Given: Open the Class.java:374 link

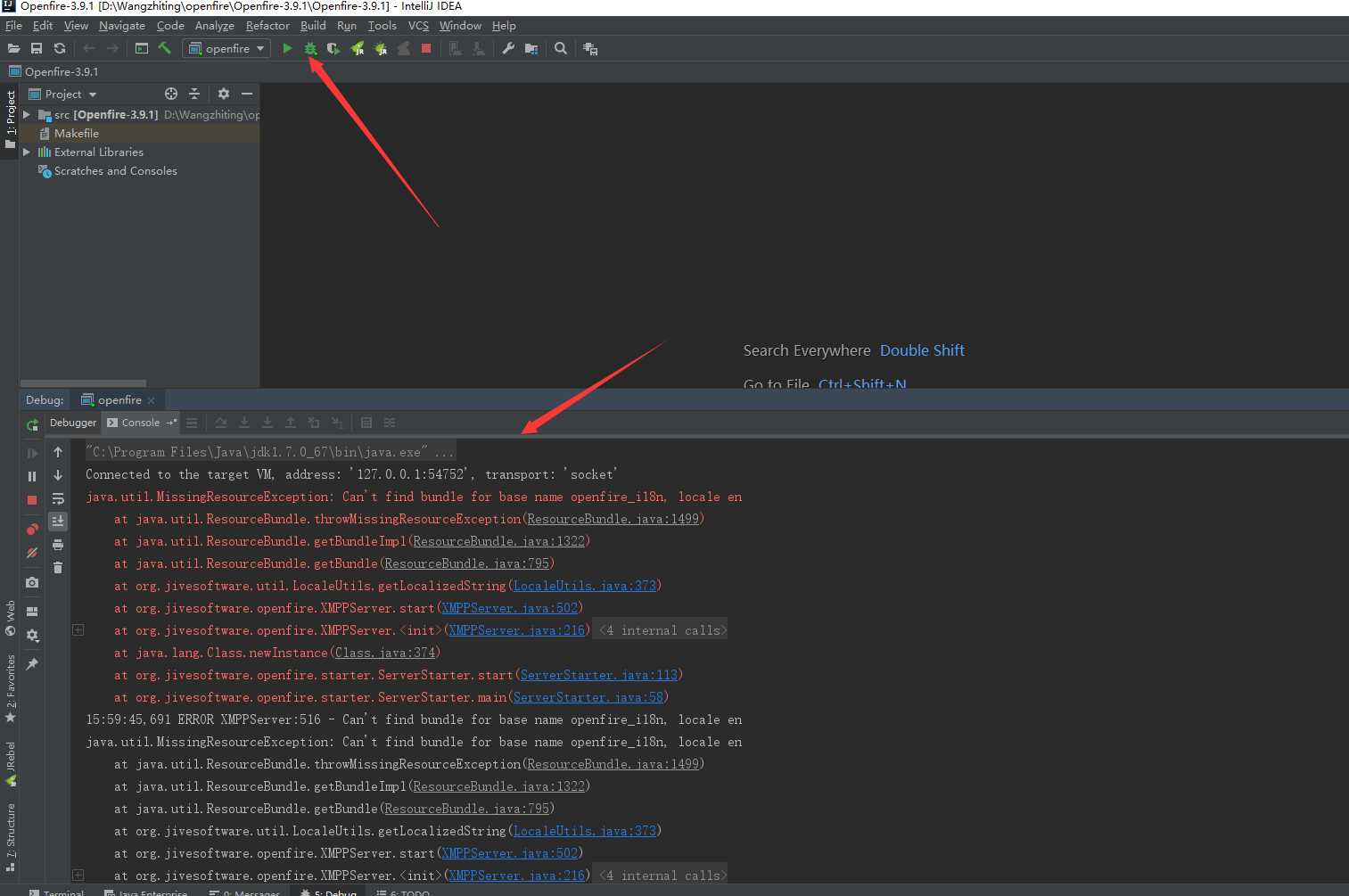Looking at the screenshot, I should (385, 653).
